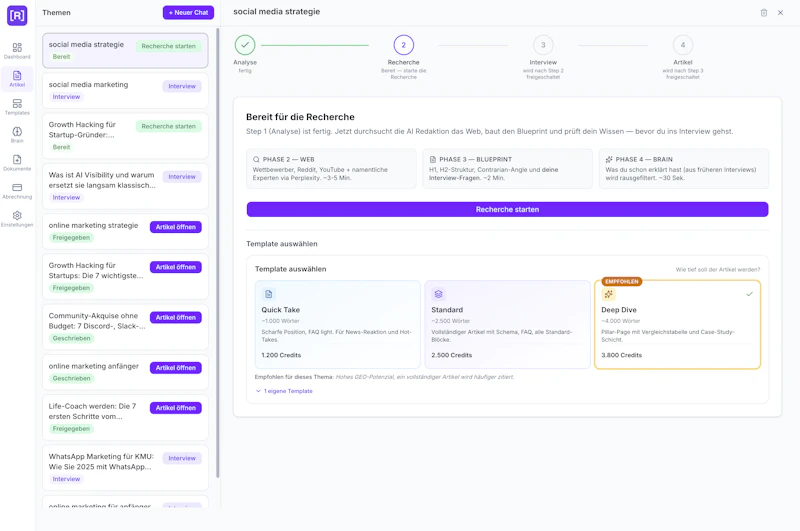
Task: Select the Was ist AI Visibility topic
Action: coord(125,186)
